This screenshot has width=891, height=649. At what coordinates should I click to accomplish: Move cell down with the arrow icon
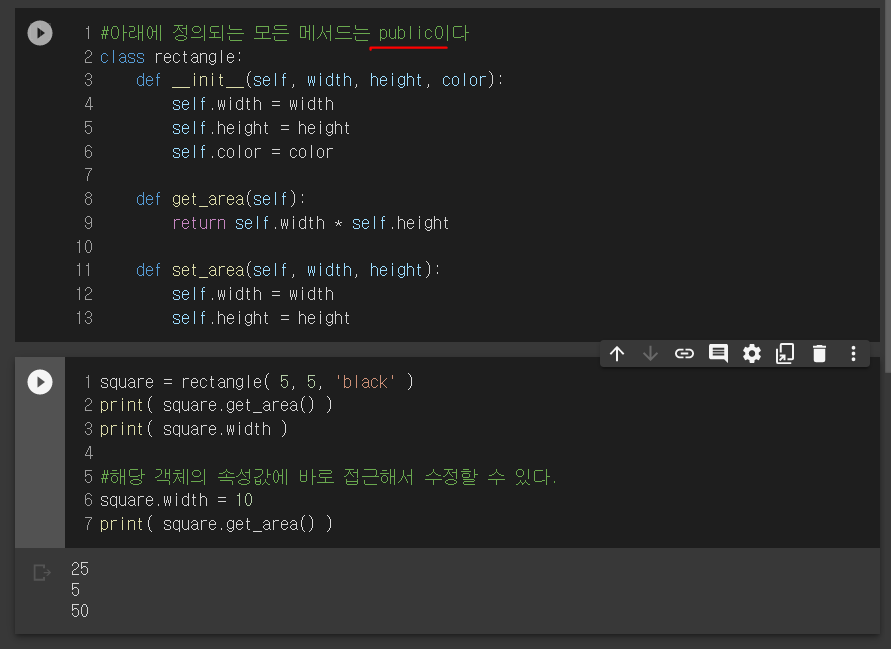click(651, 353)
